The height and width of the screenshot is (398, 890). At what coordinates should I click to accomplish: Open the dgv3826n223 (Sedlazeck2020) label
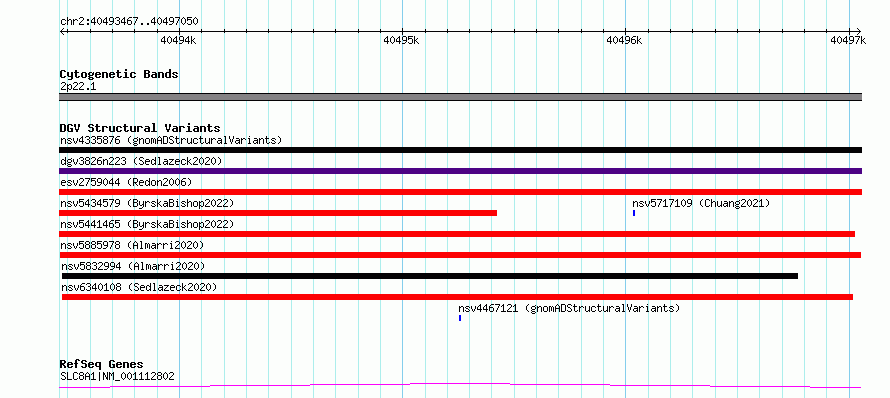141,161
